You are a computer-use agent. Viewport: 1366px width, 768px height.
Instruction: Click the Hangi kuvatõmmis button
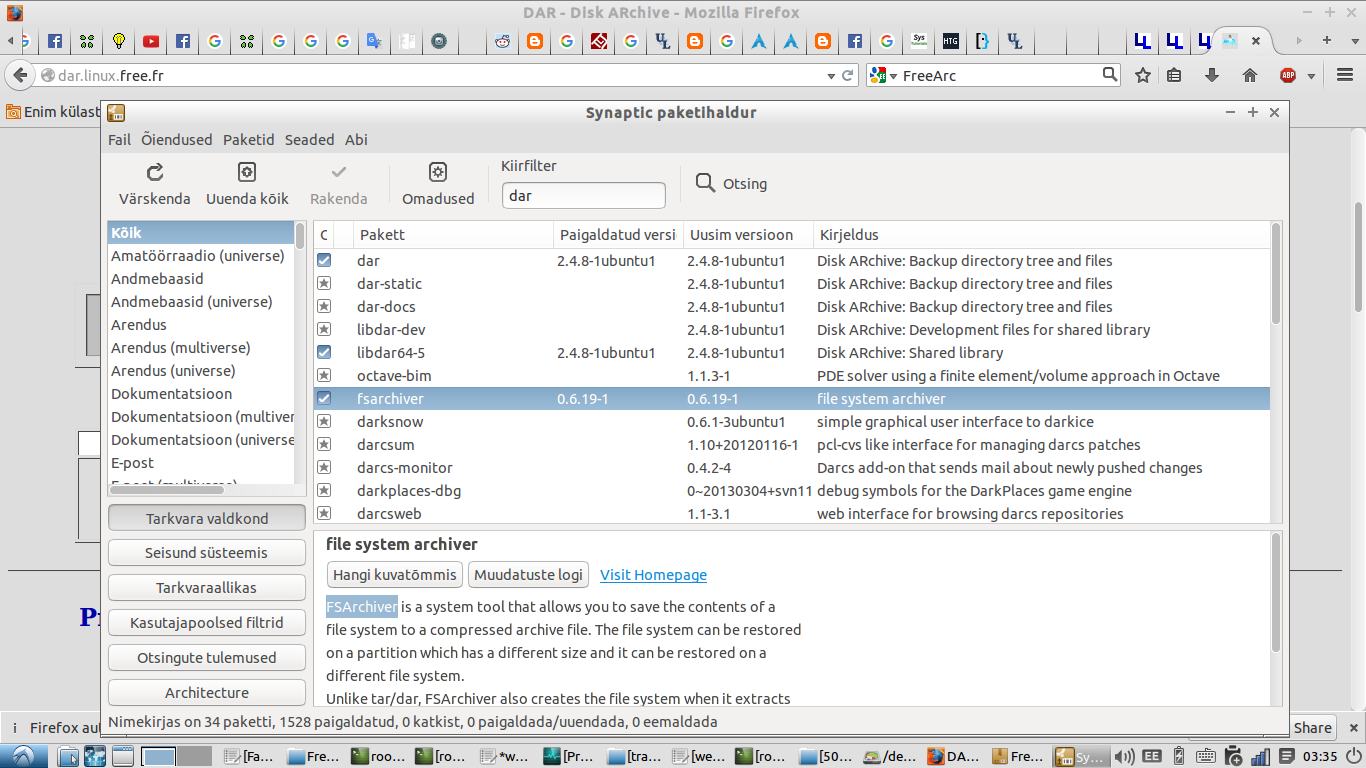tap(394, 575)
